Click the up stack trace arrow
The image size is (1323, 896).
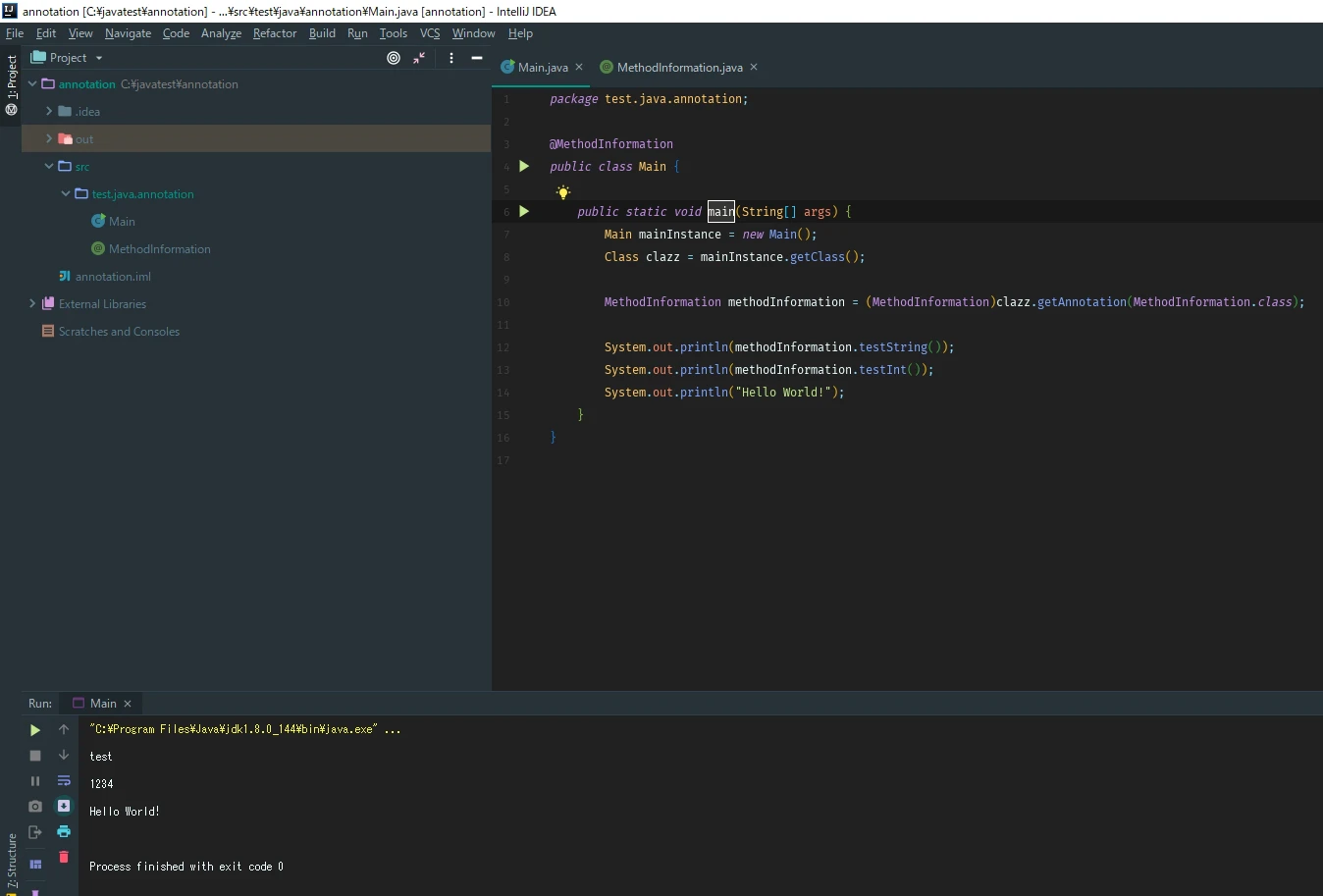pyautogui.click(x=64, y=730)
